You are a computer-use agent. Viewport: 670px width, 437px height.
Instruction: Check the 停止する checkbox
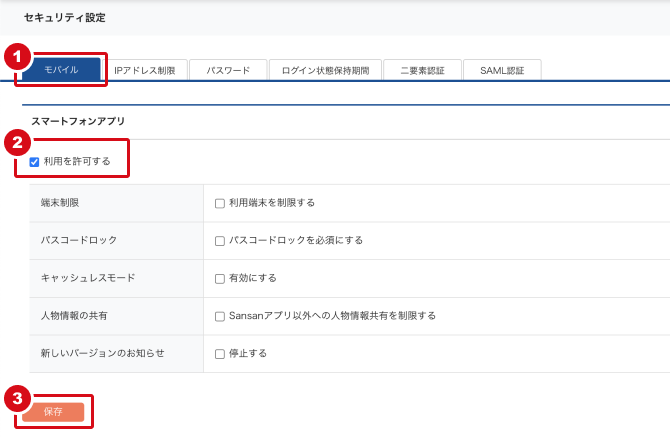[x=220, y=354]
